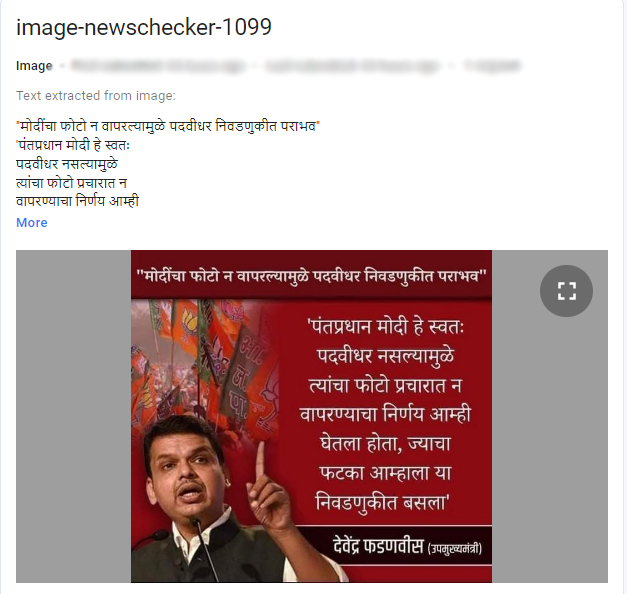Select extracted line वापरण्याचा निर्णय आम्ही

(x=78, y=201)
